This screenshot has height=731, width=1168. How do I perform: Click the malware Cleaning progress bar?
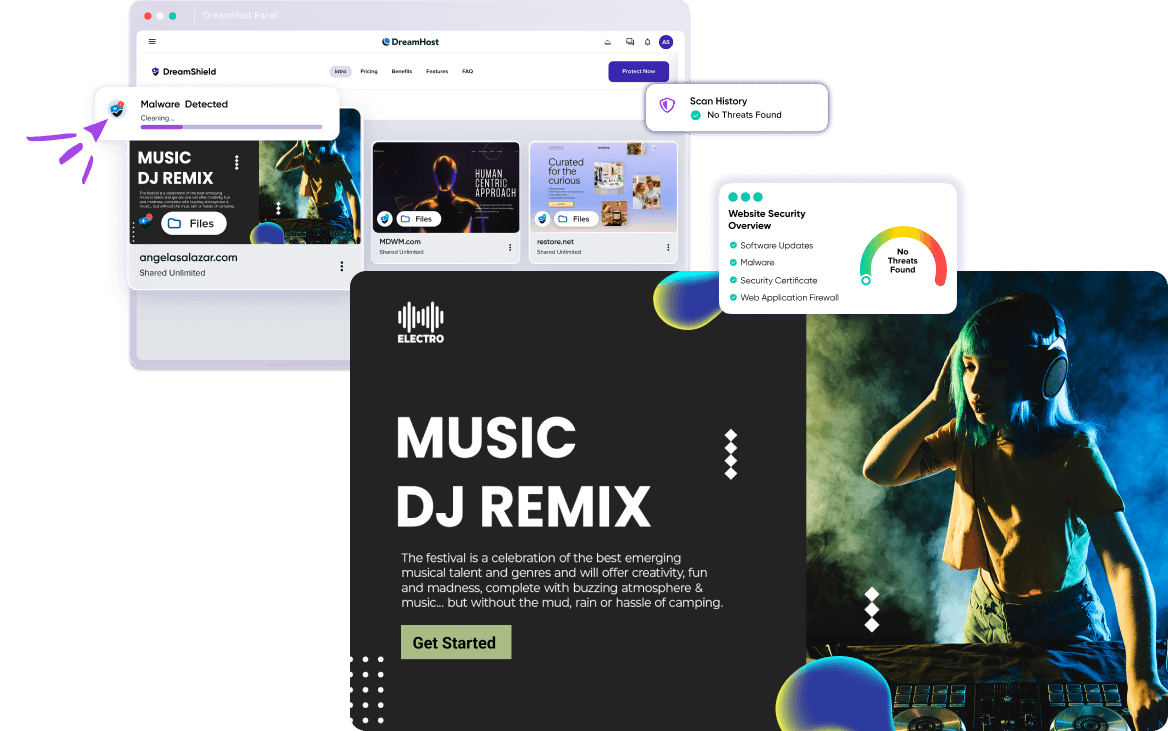[231, 127]
